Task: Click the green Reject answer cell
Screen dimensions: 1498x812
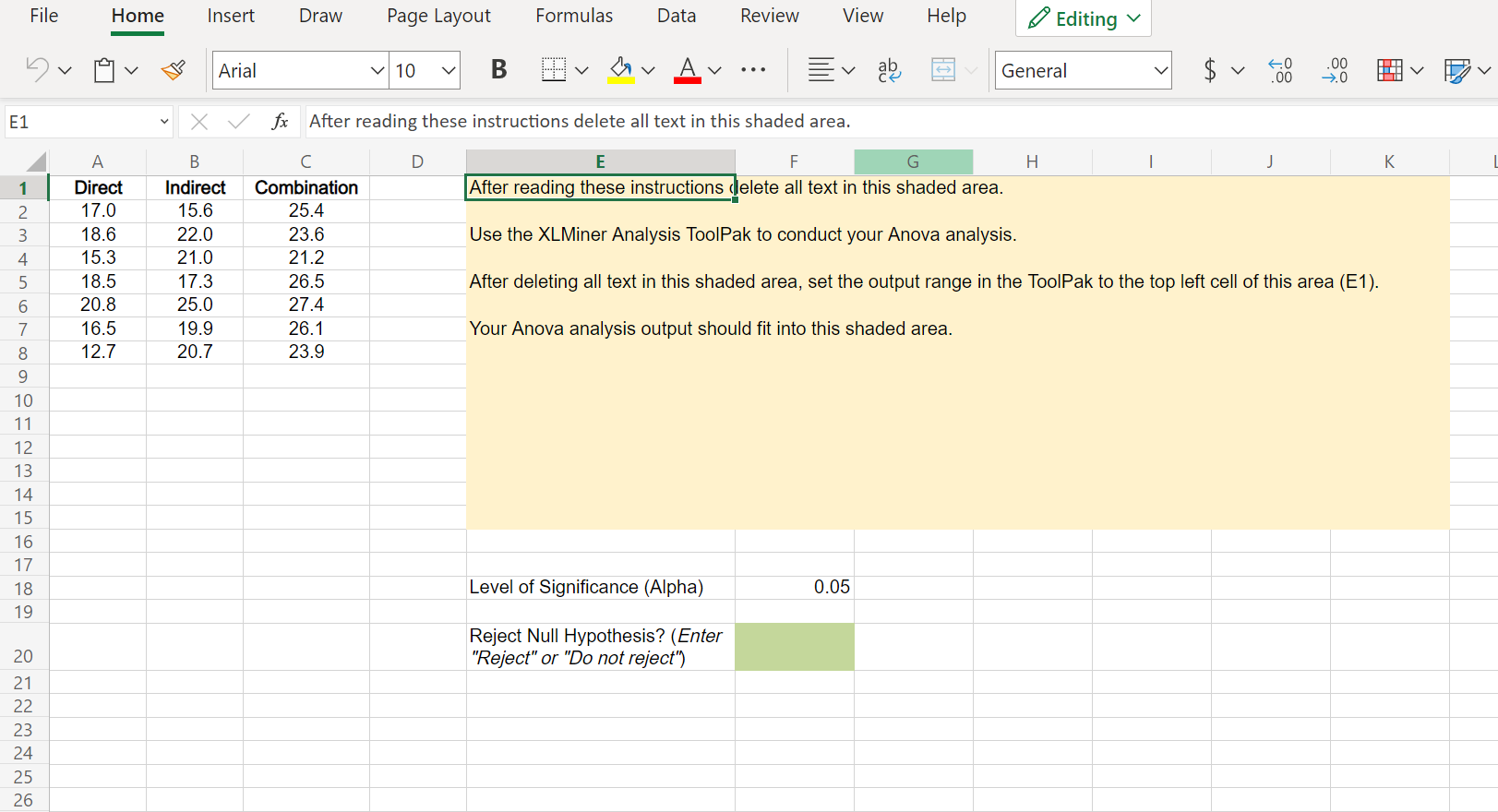Action: (x=795, y=646)
